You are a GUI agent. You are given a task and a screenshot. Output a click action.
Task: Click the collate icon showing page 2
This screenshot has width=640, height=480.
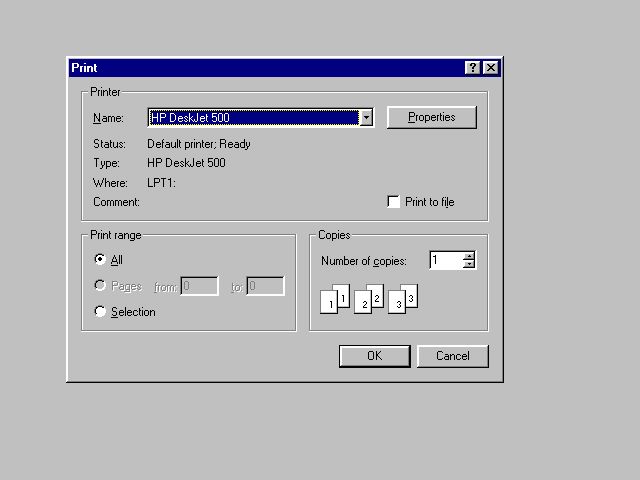[369, 298]
